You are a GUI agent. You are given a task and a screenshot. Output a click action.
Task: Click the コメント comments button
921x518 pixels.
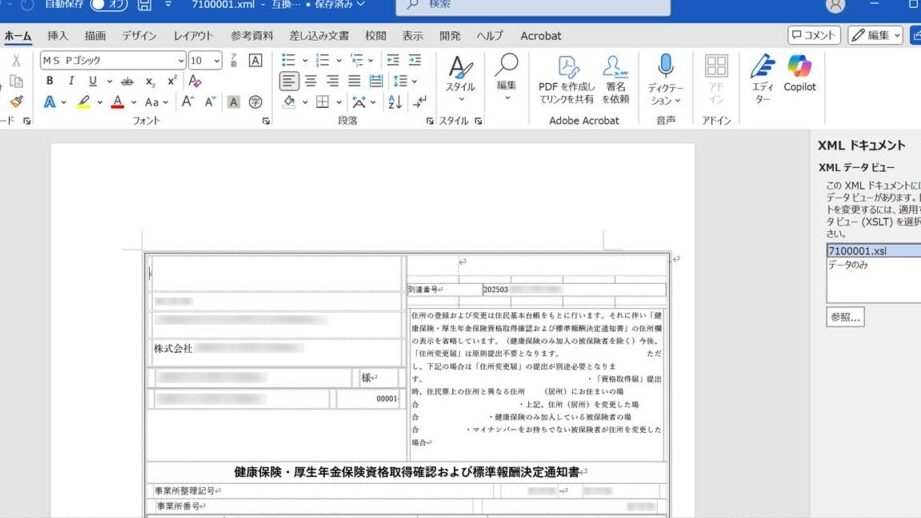coord(813,35)
